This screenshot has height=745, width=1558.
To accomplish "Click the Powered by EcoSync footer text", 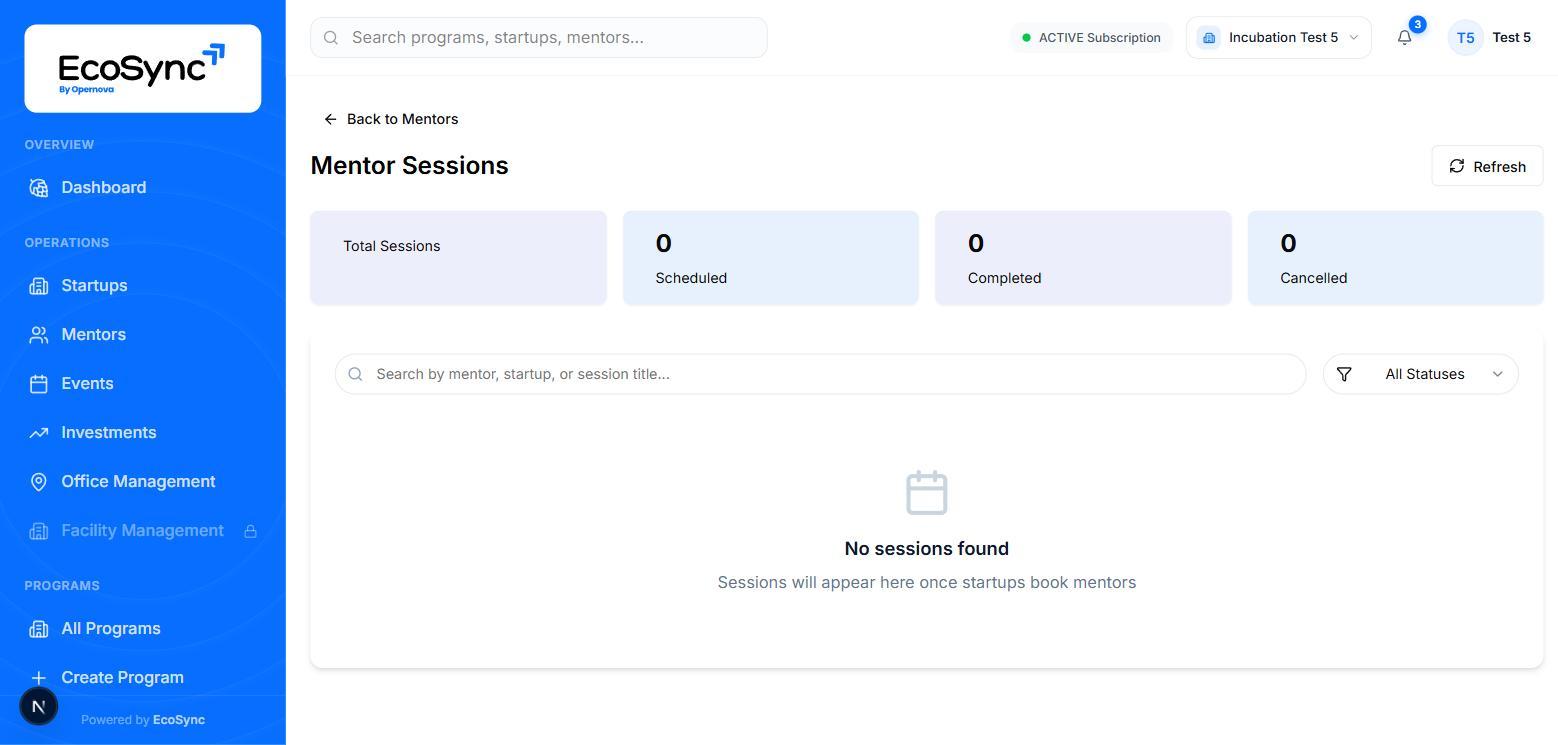I will pos(143,720).
